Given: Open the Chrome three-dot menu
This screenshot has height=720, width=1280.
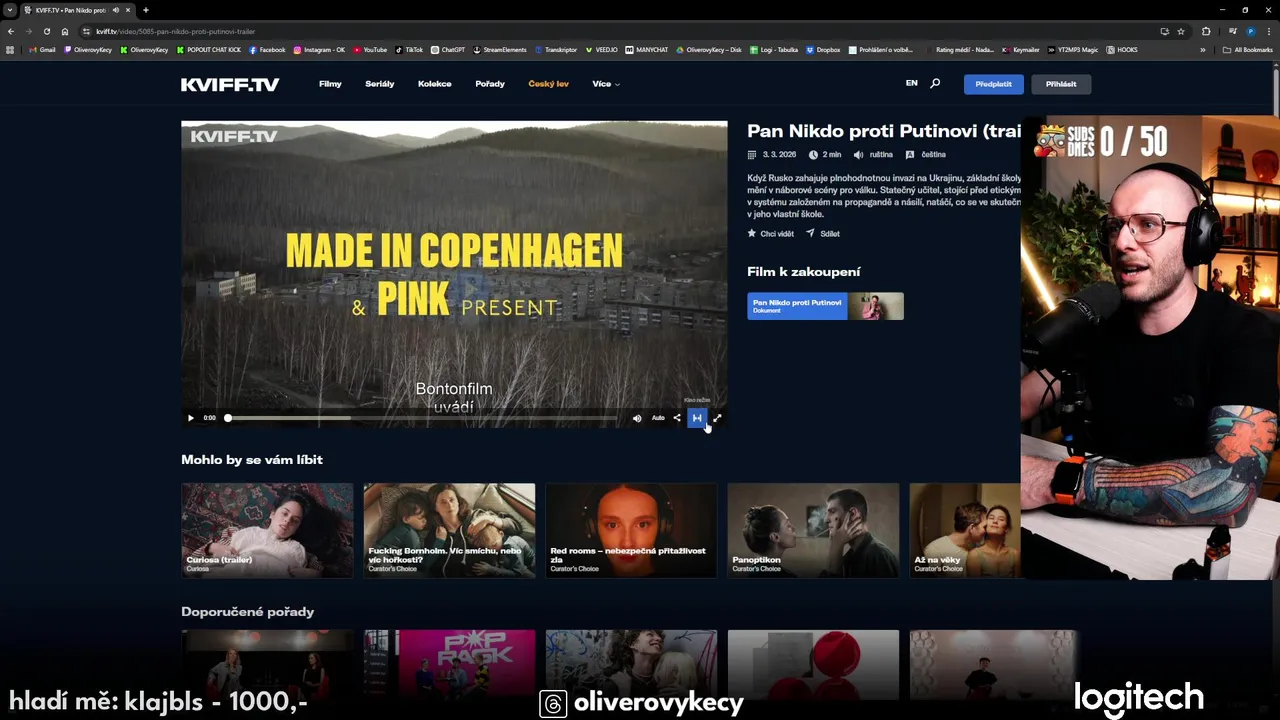Looking at the screenshot, I should point(1270,31).
